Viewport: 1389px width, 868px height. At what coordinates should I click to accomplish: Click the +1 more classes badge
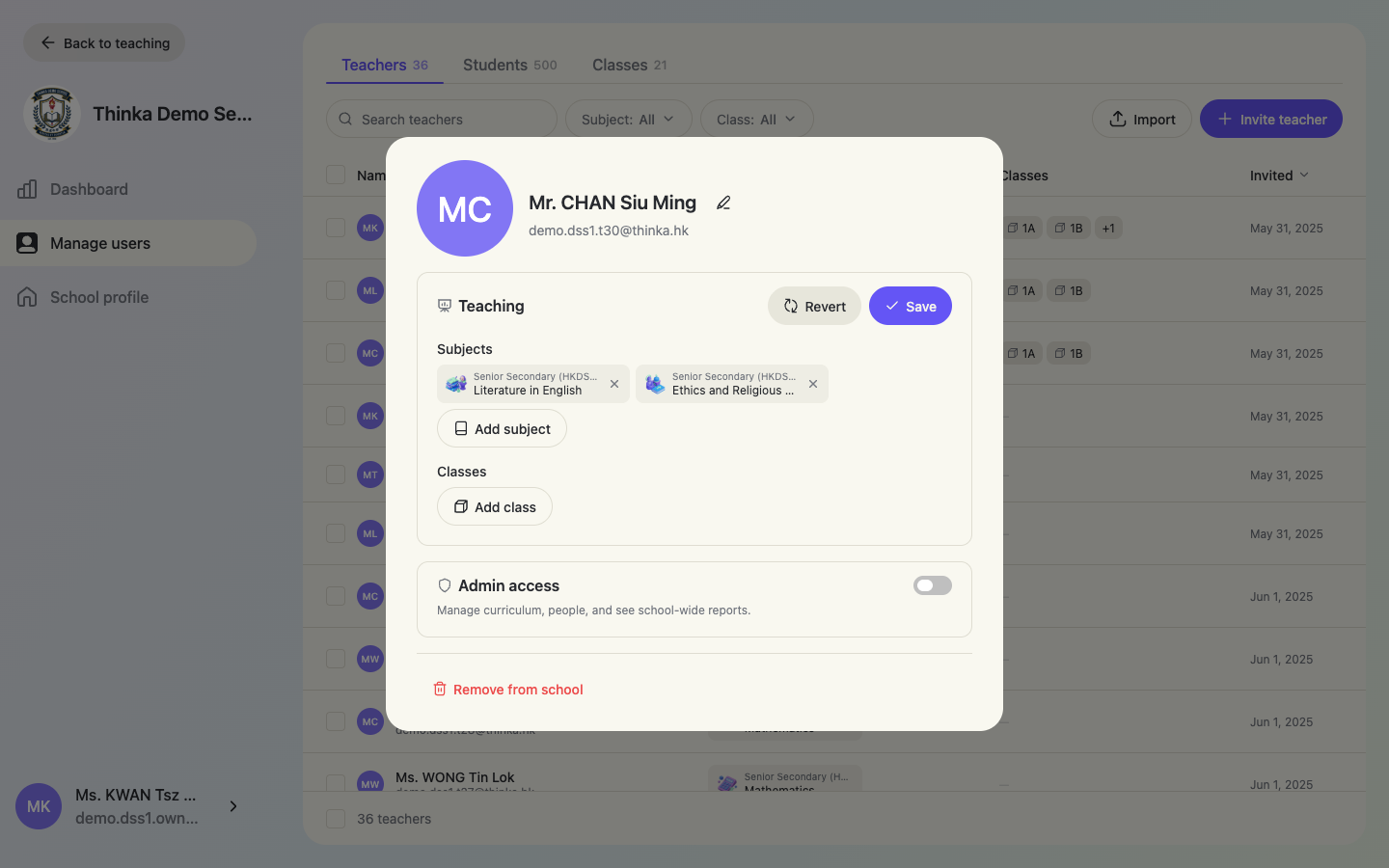[x=1108, y=228]
